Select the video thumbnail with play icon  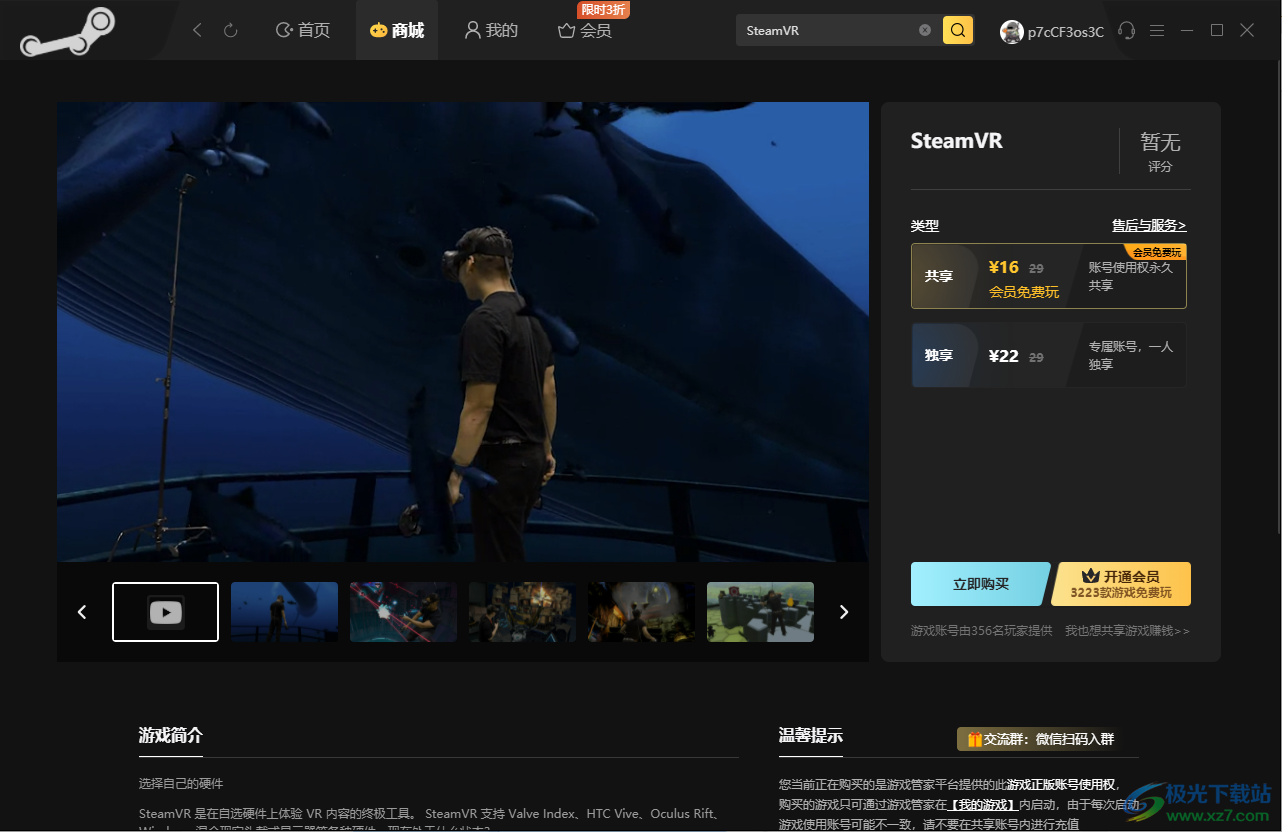(x=165, y=612)
